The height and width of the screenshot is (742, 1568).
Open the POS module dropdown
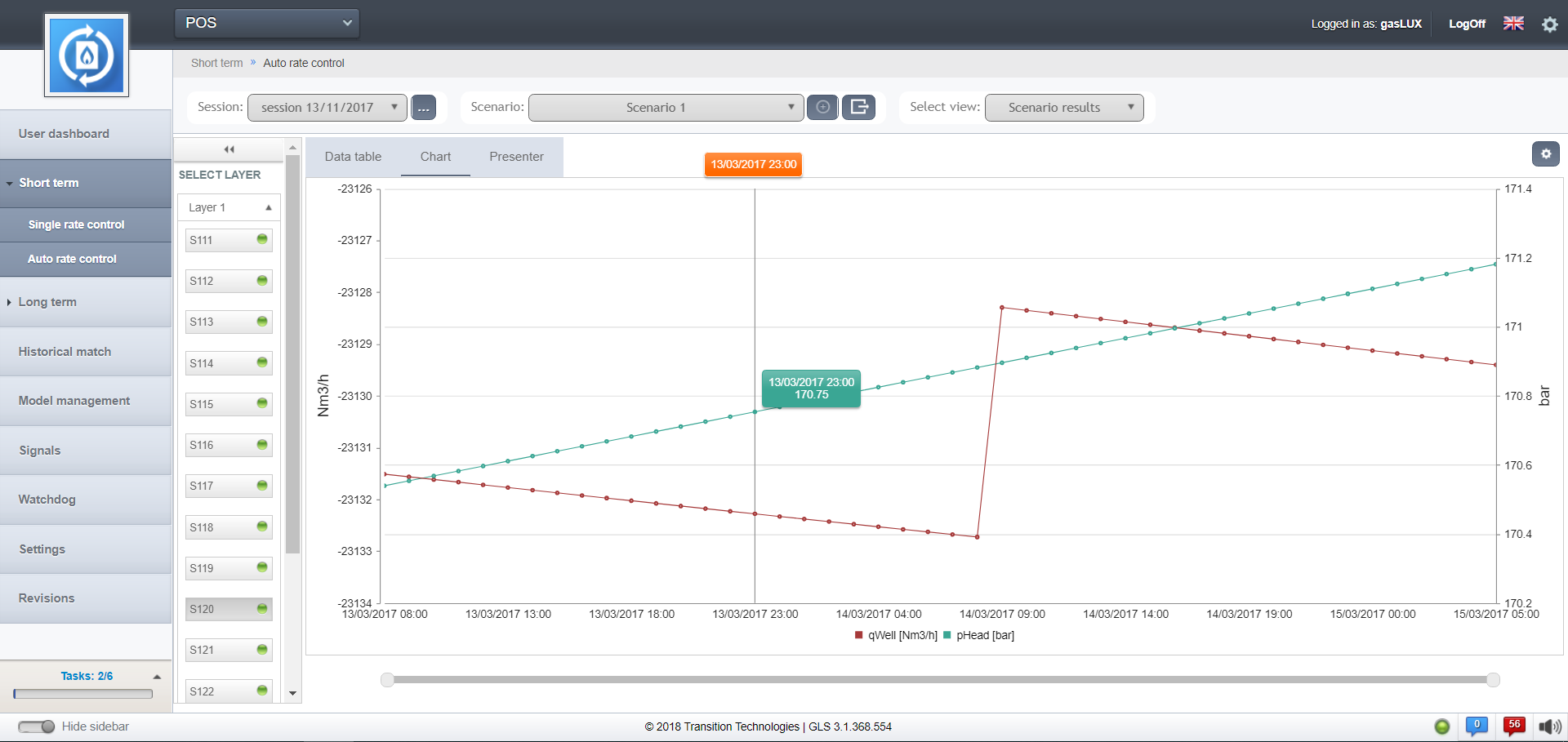267,23
